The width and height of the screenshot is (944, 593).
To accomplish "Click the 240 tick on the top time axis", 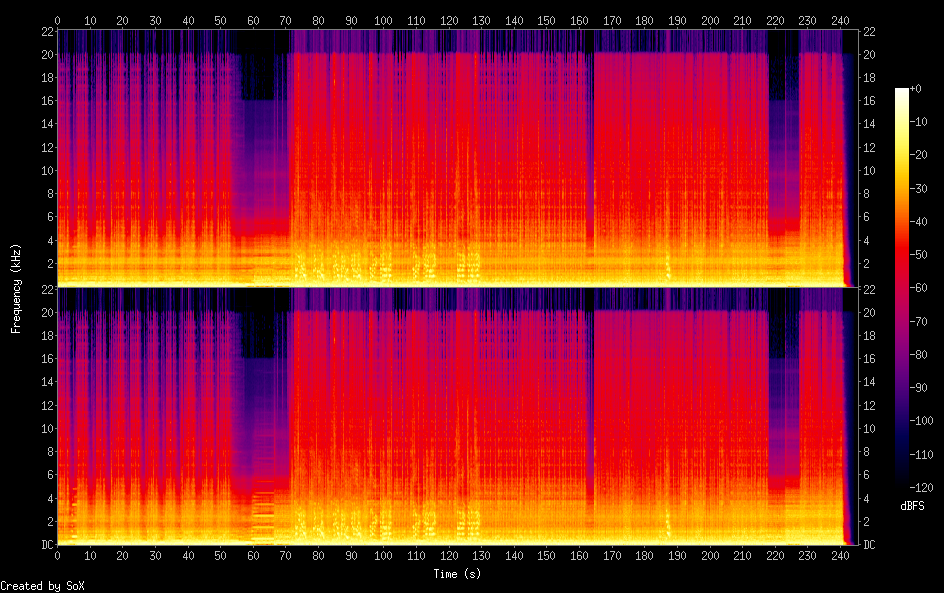I will 840,20.
